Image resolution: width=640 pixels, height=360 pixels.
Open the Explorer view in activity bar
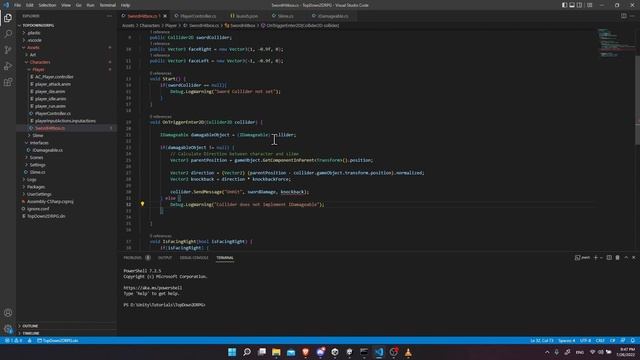8,18
